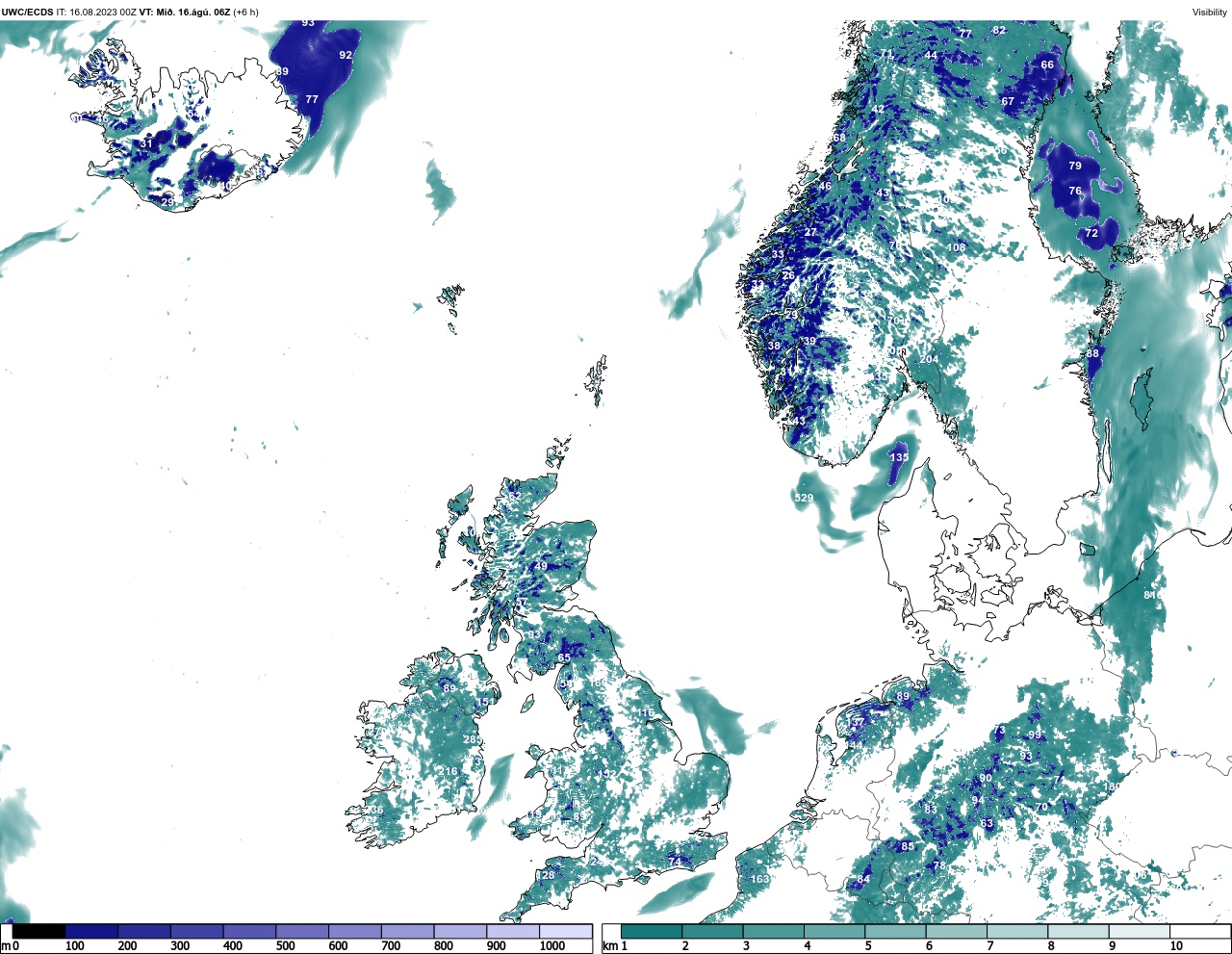Select the palest lavender 1000 m legend swatch

click(x=565, y=931)
